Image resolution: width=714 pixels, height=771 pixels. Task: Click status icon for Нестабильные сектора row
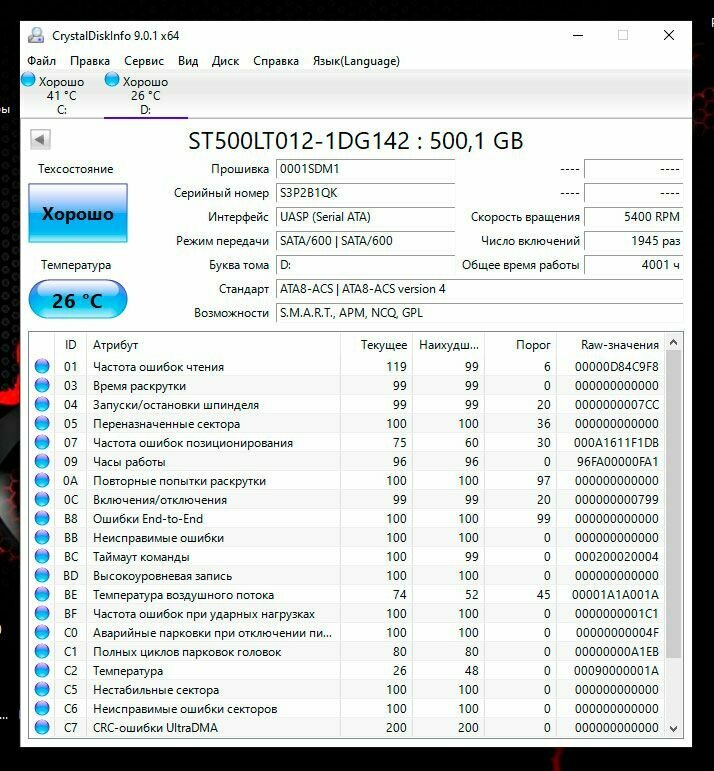click(x=42, y=689)
